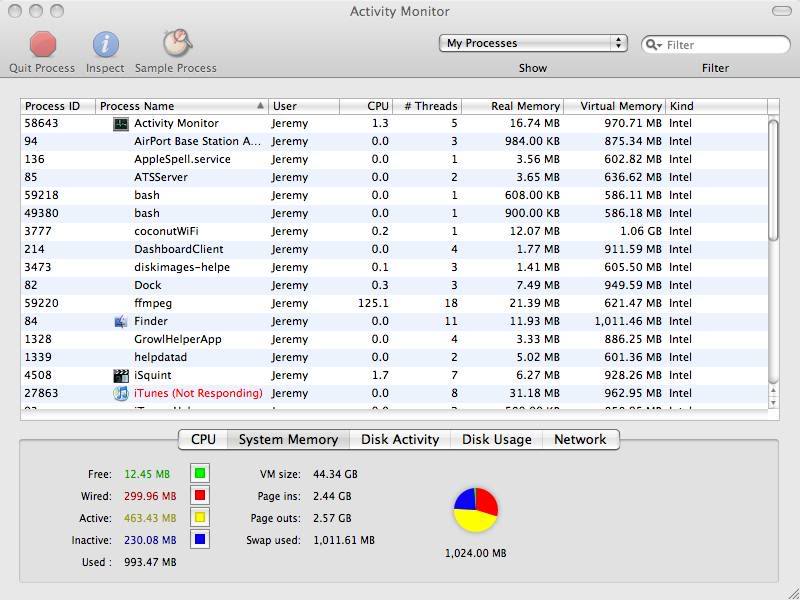The image size is (800, 600).
Task: Select the GrowlHelperApp process
Action: point(394,339)
